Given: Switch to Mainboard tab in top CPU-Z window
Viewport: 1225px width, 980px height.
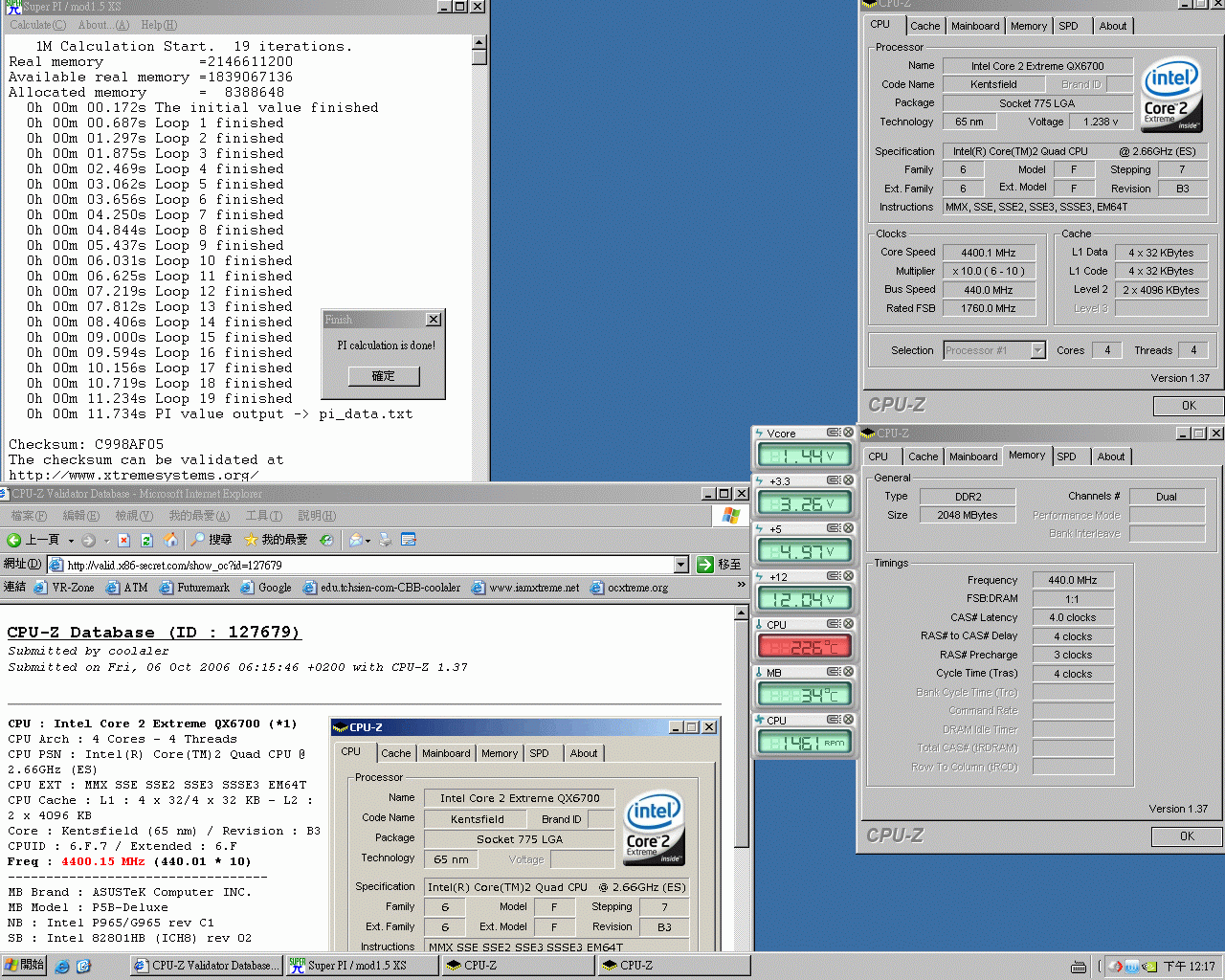Looking at the screenshot, I should tap(974, 26).
